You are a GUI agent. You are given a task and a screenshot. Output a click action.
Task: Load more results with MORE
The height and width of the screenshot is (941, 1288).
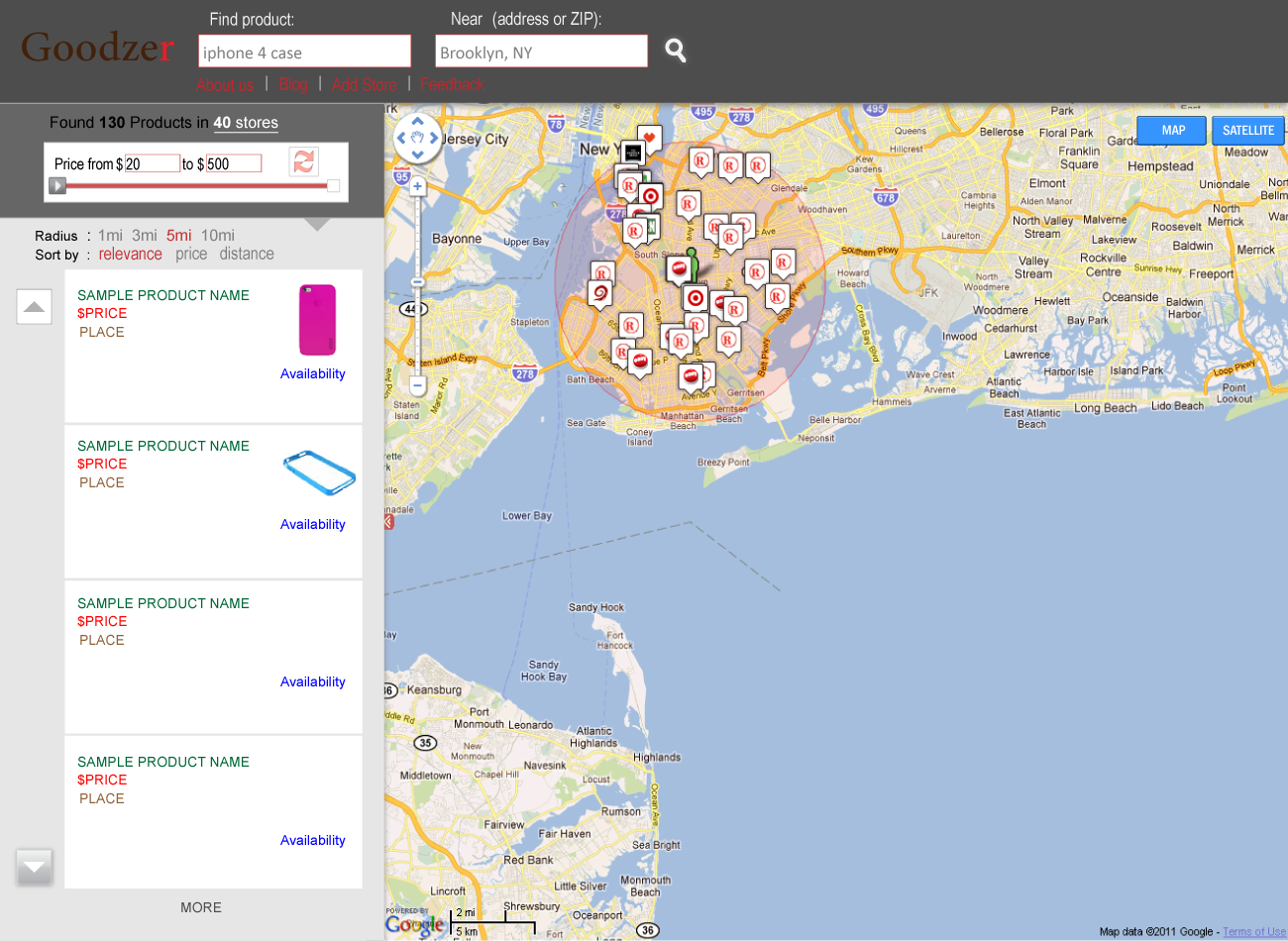point(201,907)
